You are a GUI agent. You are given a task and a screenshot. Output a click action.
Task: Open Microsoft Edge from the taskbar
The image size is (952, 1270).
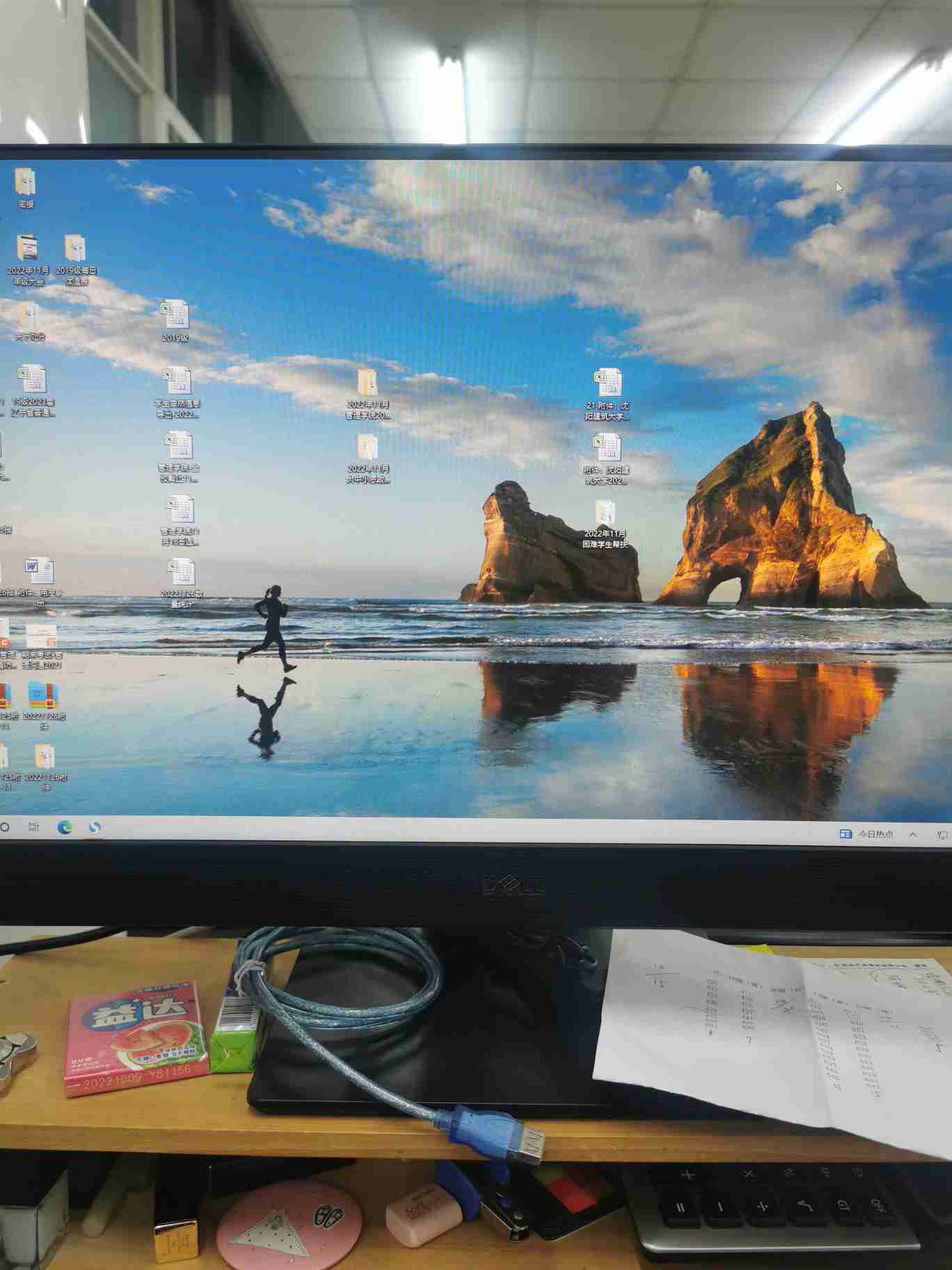65,826
